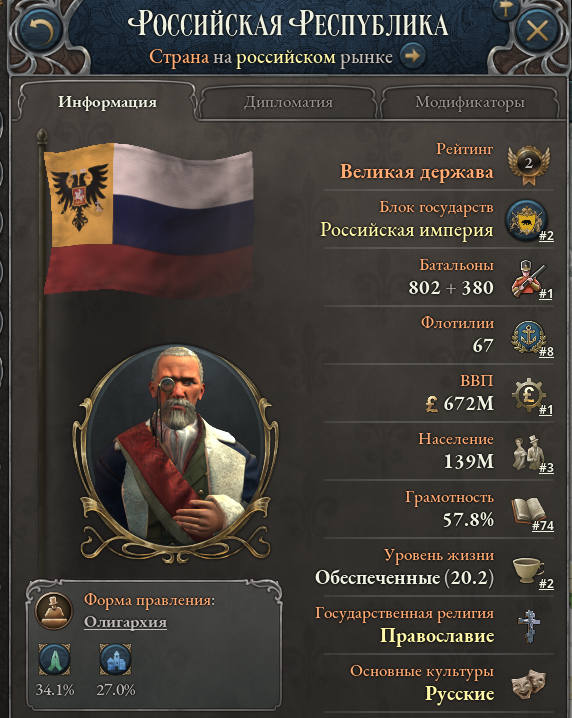Screen dimensions: 572x718
Task: Click the battalions soldier icon
Action: point(529,279)
